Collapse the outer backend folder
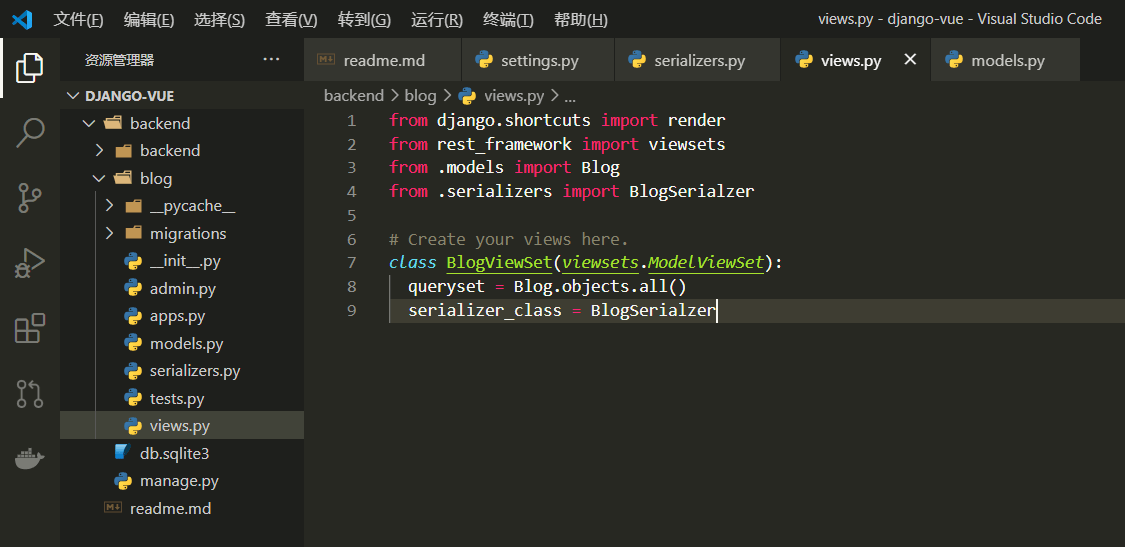This screenshot has height=547, width=1125. (x=89, y=123)
